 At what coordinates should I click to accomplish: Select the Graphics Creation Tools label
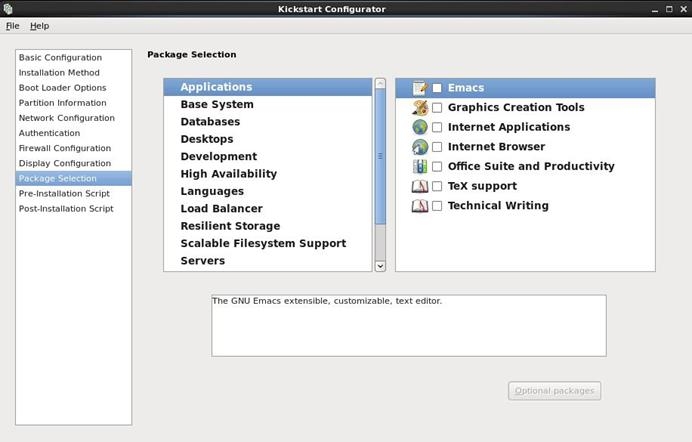pyautogui.click(x=516, y=108)
